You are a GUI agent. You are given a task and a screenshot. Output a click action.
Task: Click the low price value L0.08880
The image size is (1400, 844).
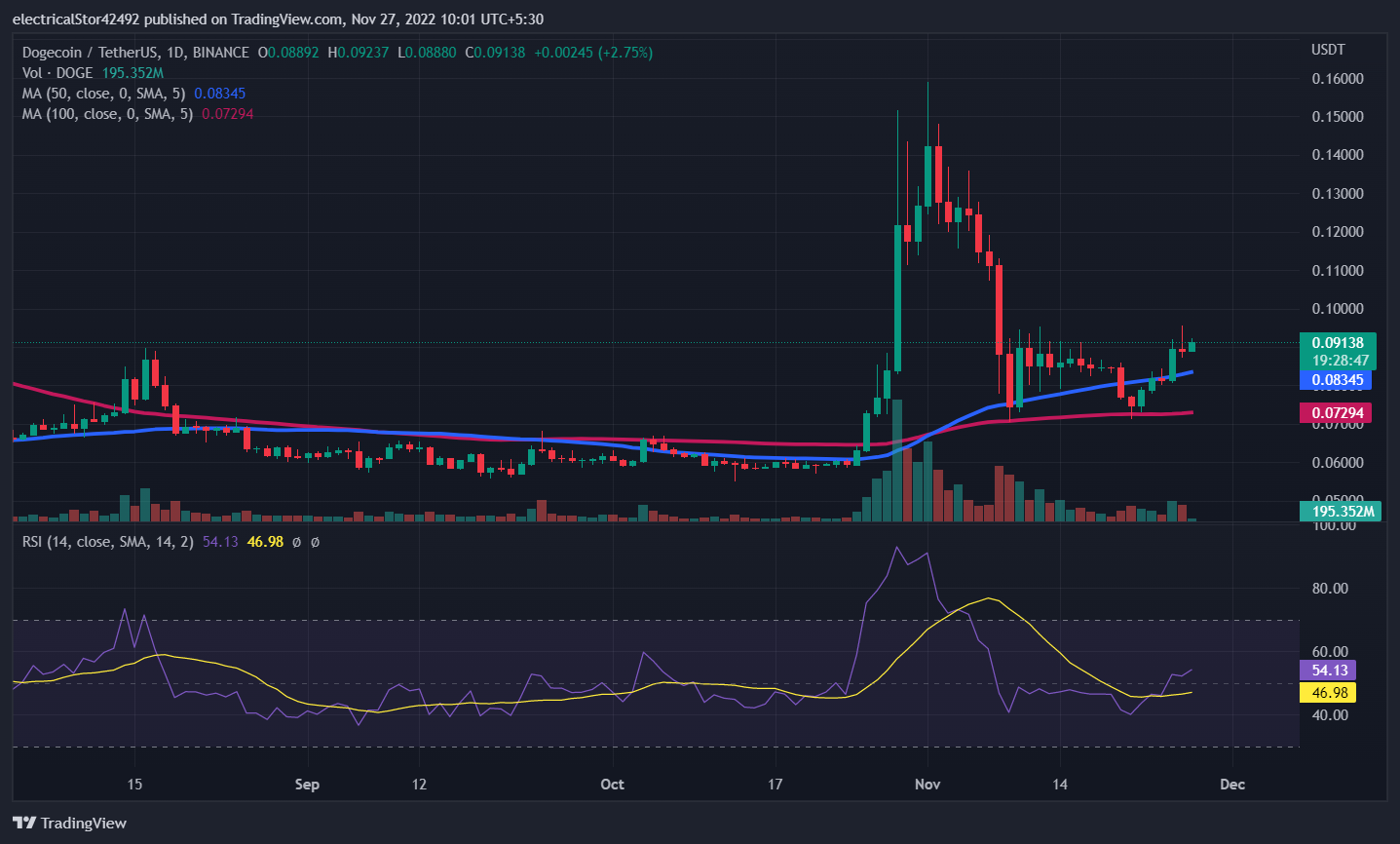427,53
